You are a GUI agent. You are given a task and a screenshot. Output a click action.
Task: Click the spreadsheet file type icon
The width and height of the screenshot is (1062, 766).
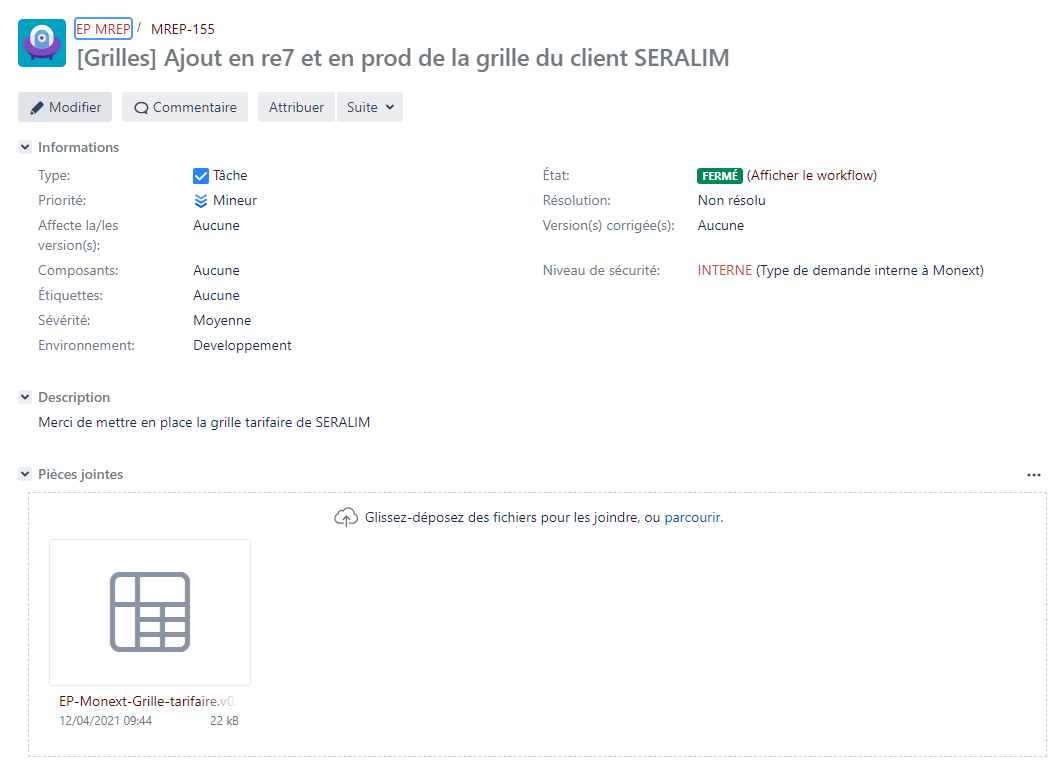click(150, 612)
